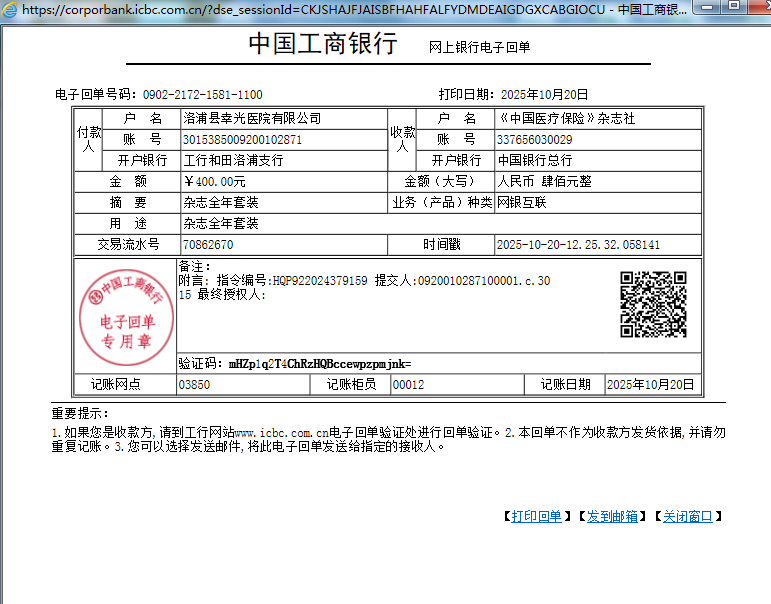Click payer account number 3015385009200102871

243,140
